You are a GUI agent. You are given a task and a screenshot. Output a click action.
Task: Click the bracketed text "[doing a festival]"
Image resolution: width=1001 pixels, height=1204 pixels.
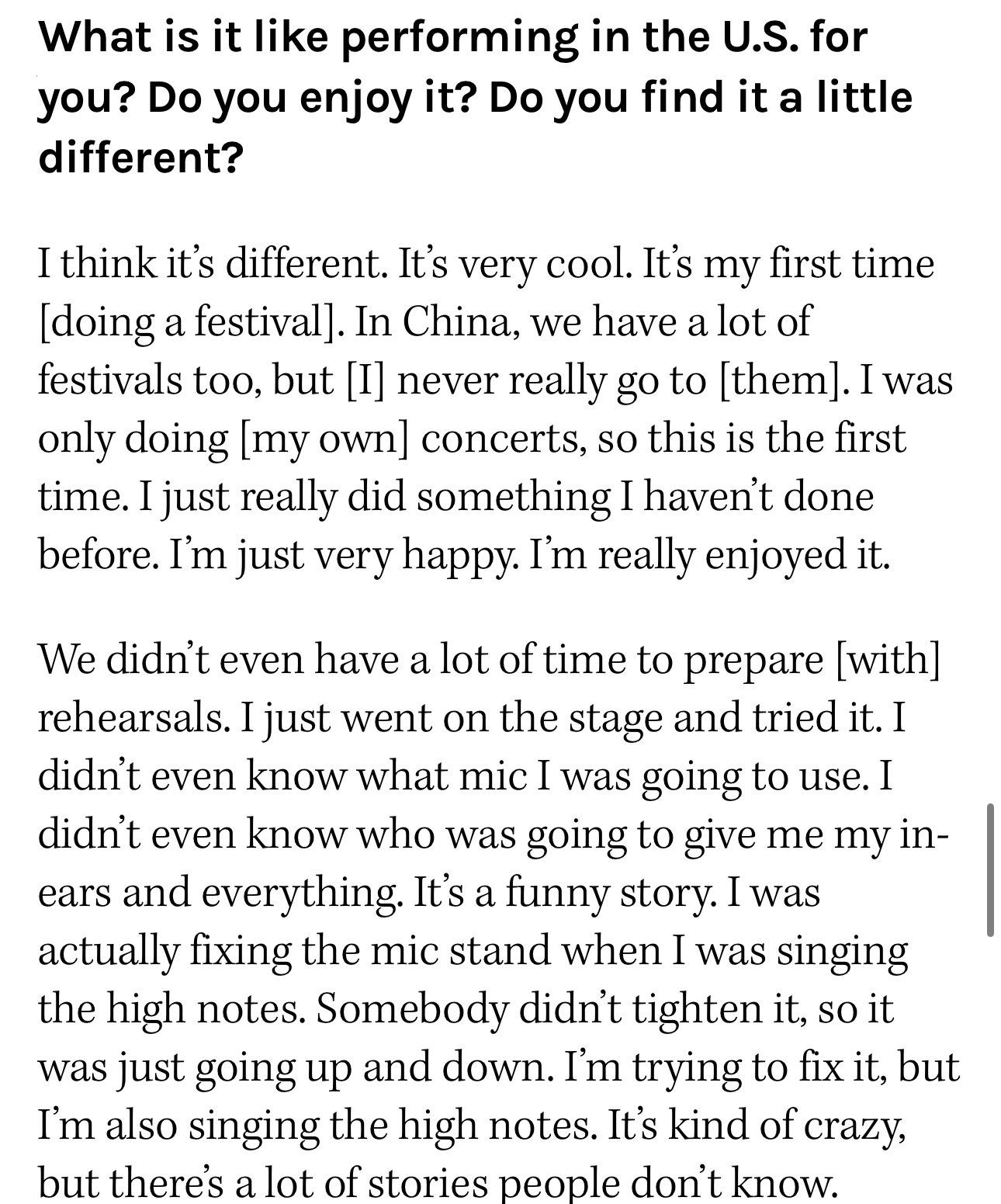click(190, 322)
